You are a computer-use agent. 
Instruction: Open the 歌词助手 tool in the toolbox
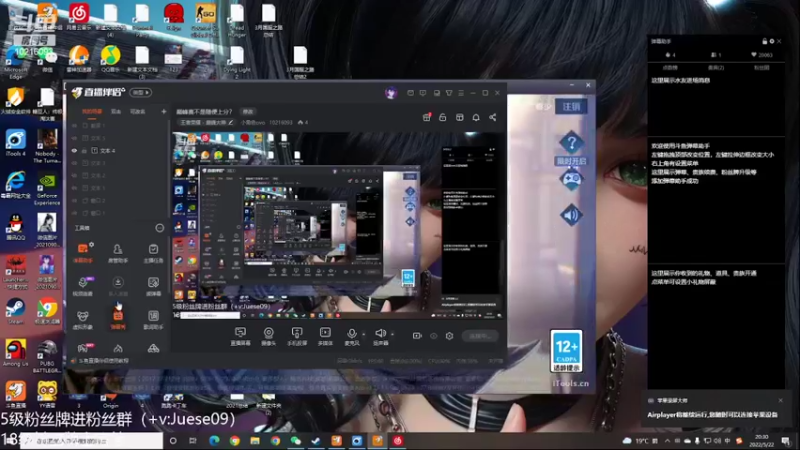point(153,320)
